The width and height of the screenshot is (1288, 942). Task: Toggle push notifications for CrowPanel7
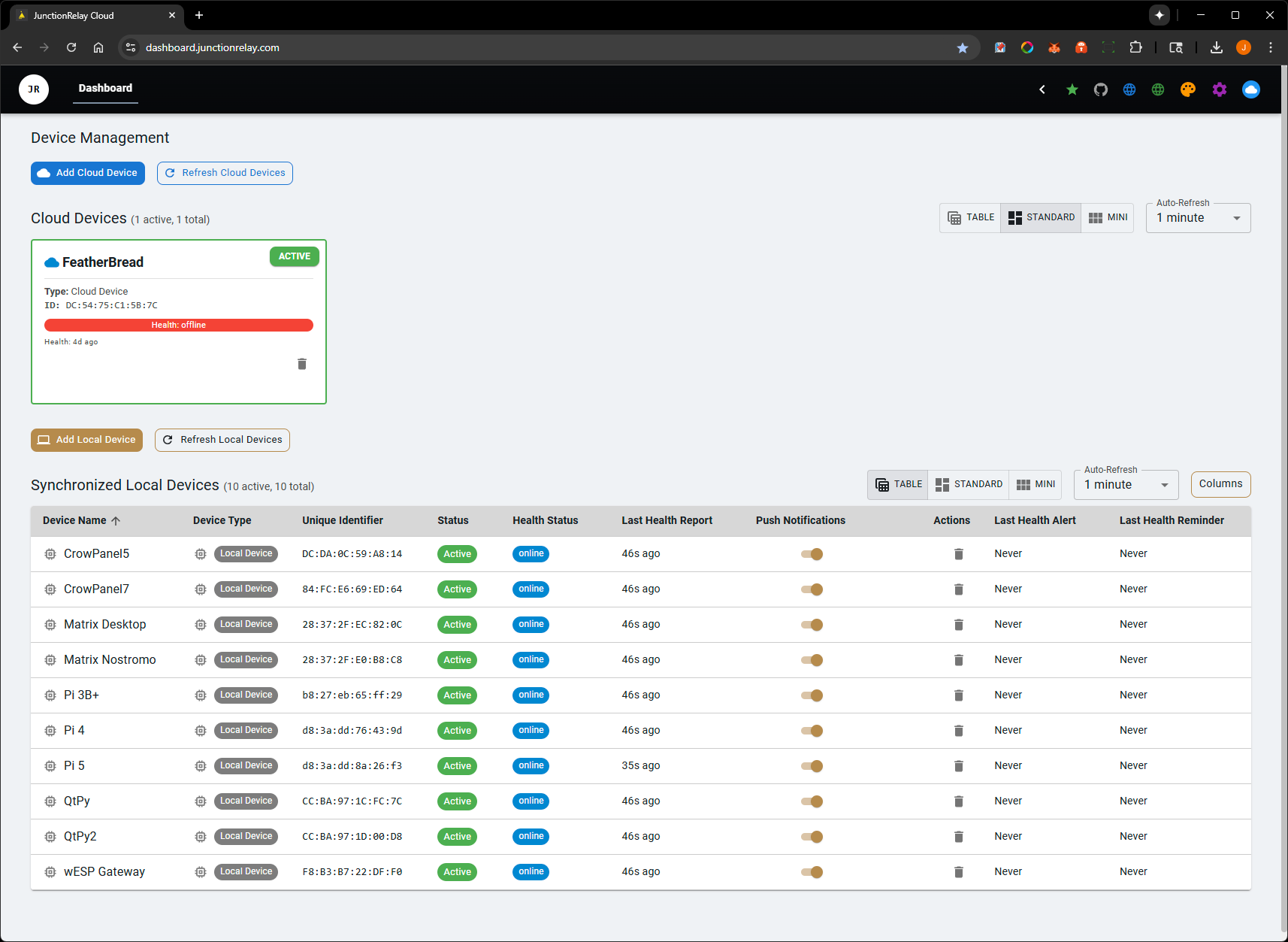(x=812, y=589)
